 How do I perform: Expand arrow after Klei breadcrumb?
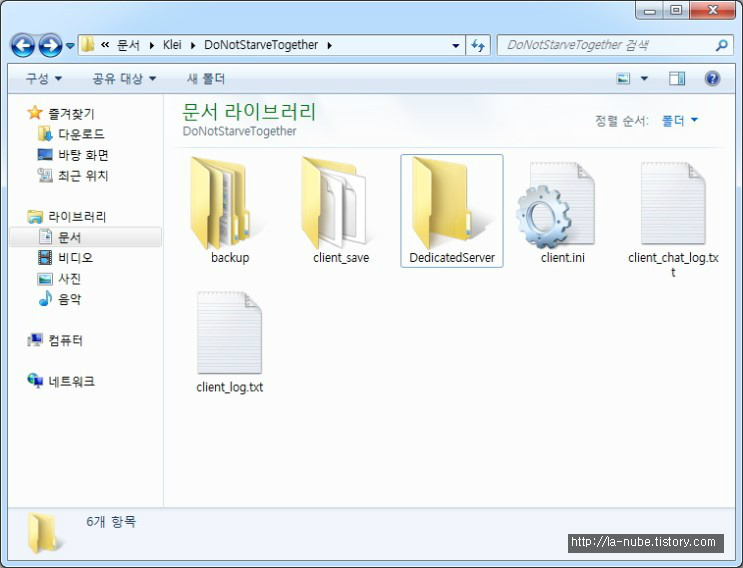pos(193,45)
